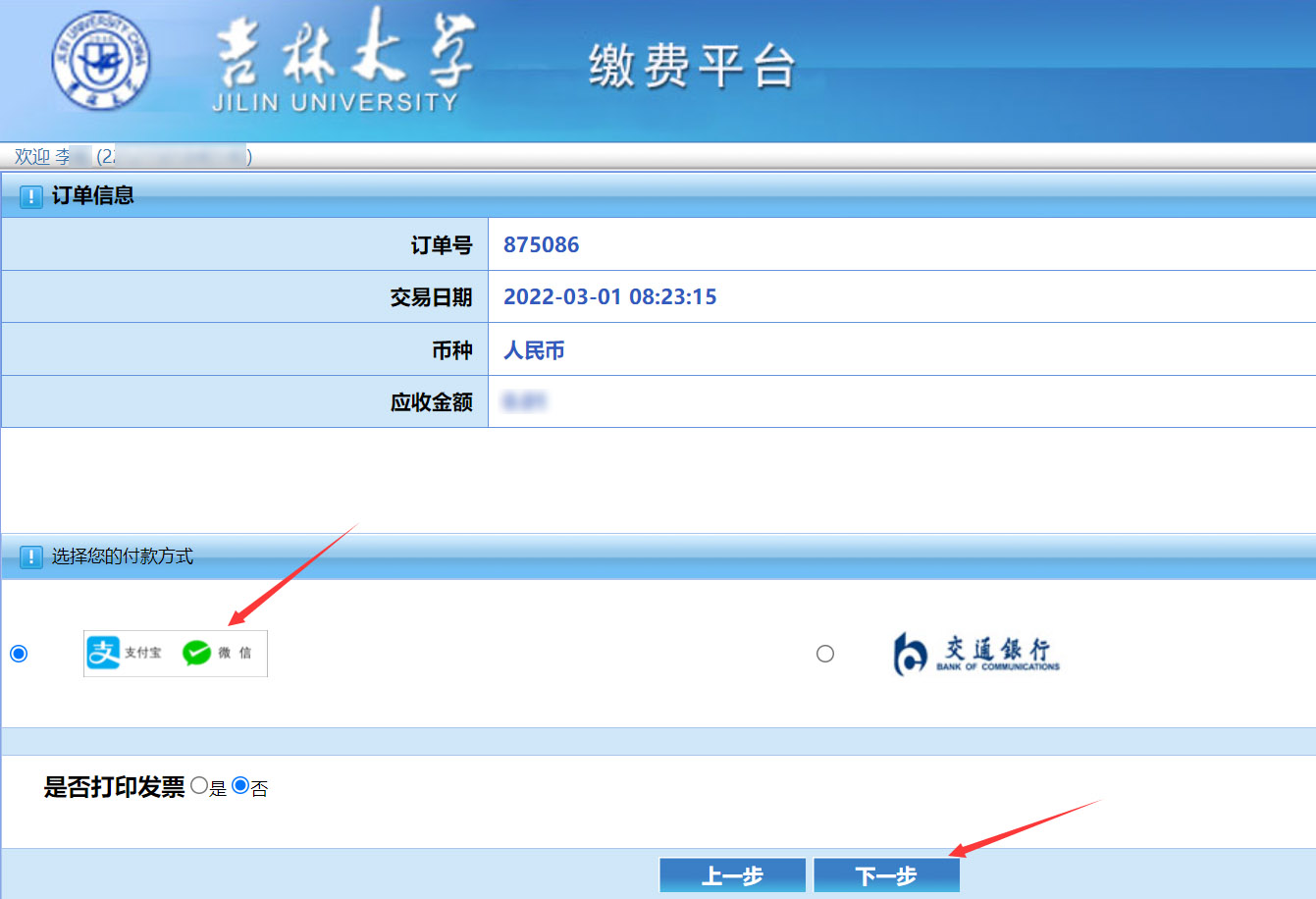Click the order number 875086
This screenshot has height=899, width=1316.
[x=541, y=244]
